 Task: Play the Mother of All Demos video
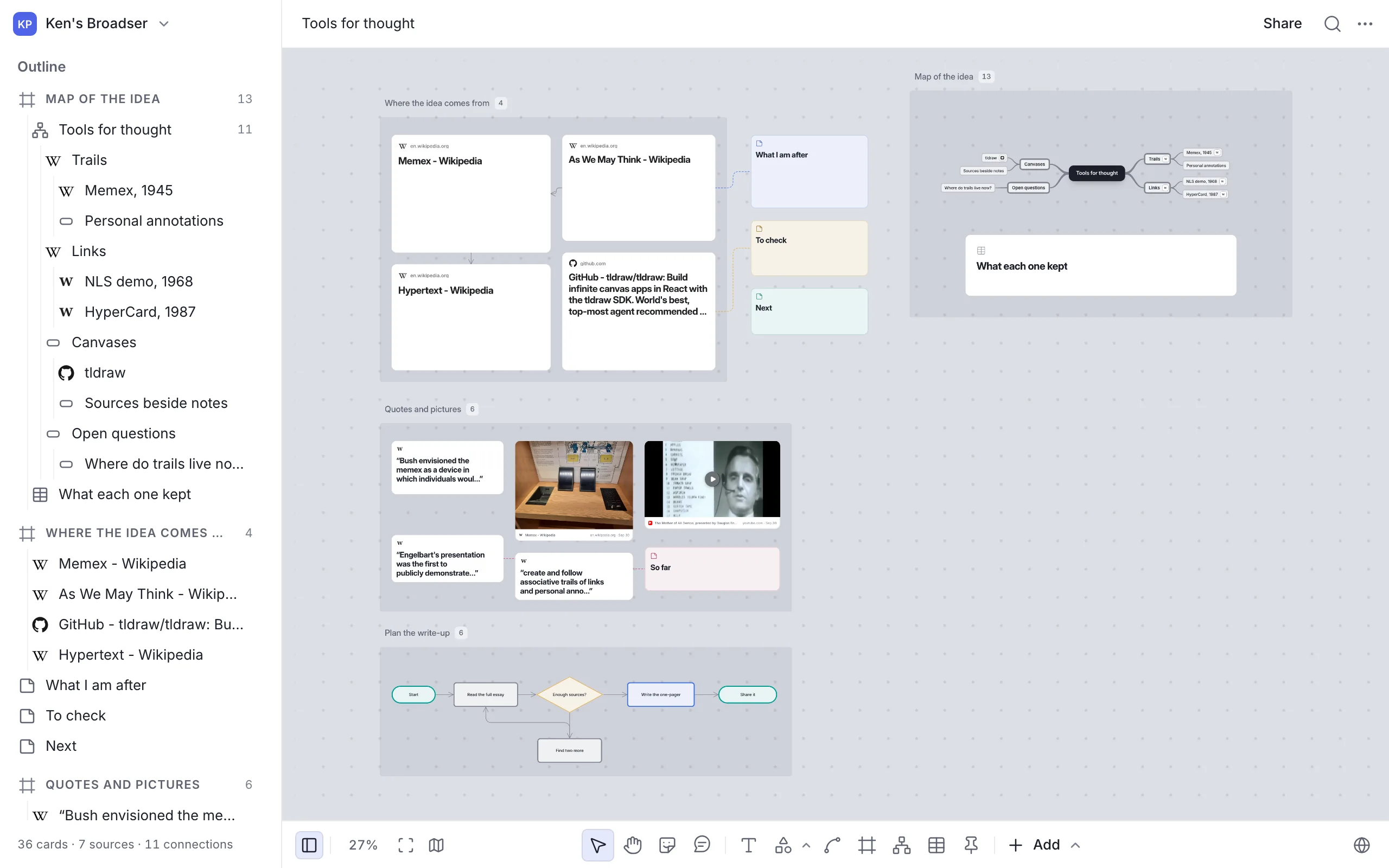(x=712, y=479)
